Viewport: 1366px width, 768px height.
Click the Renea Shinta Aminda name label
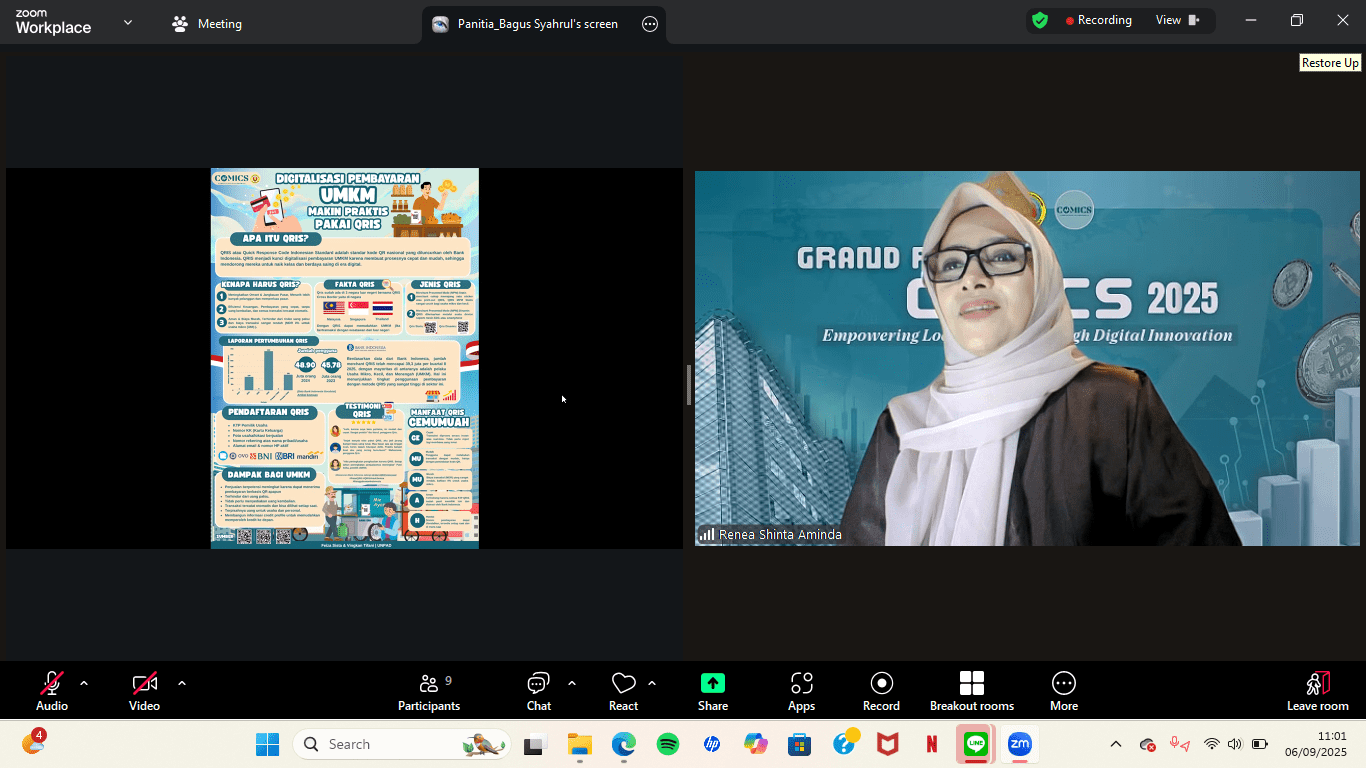pos(780,535)
